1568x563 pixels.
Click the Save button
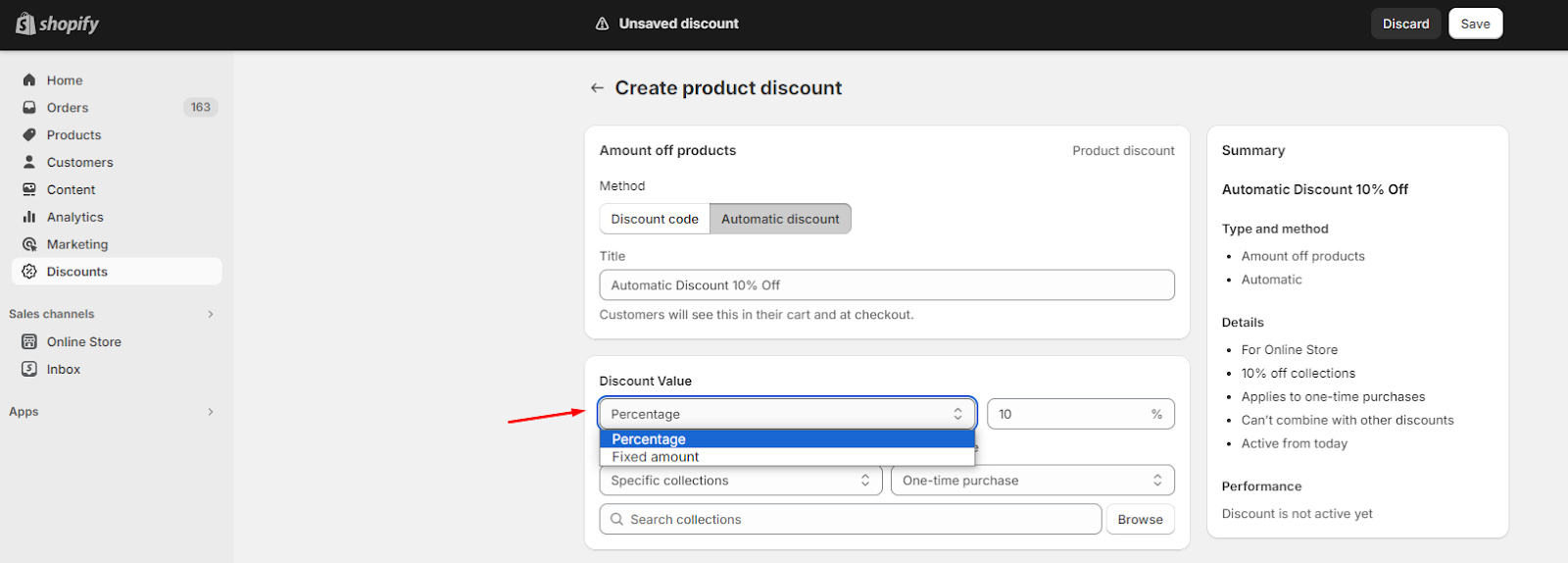(1475, 24)
